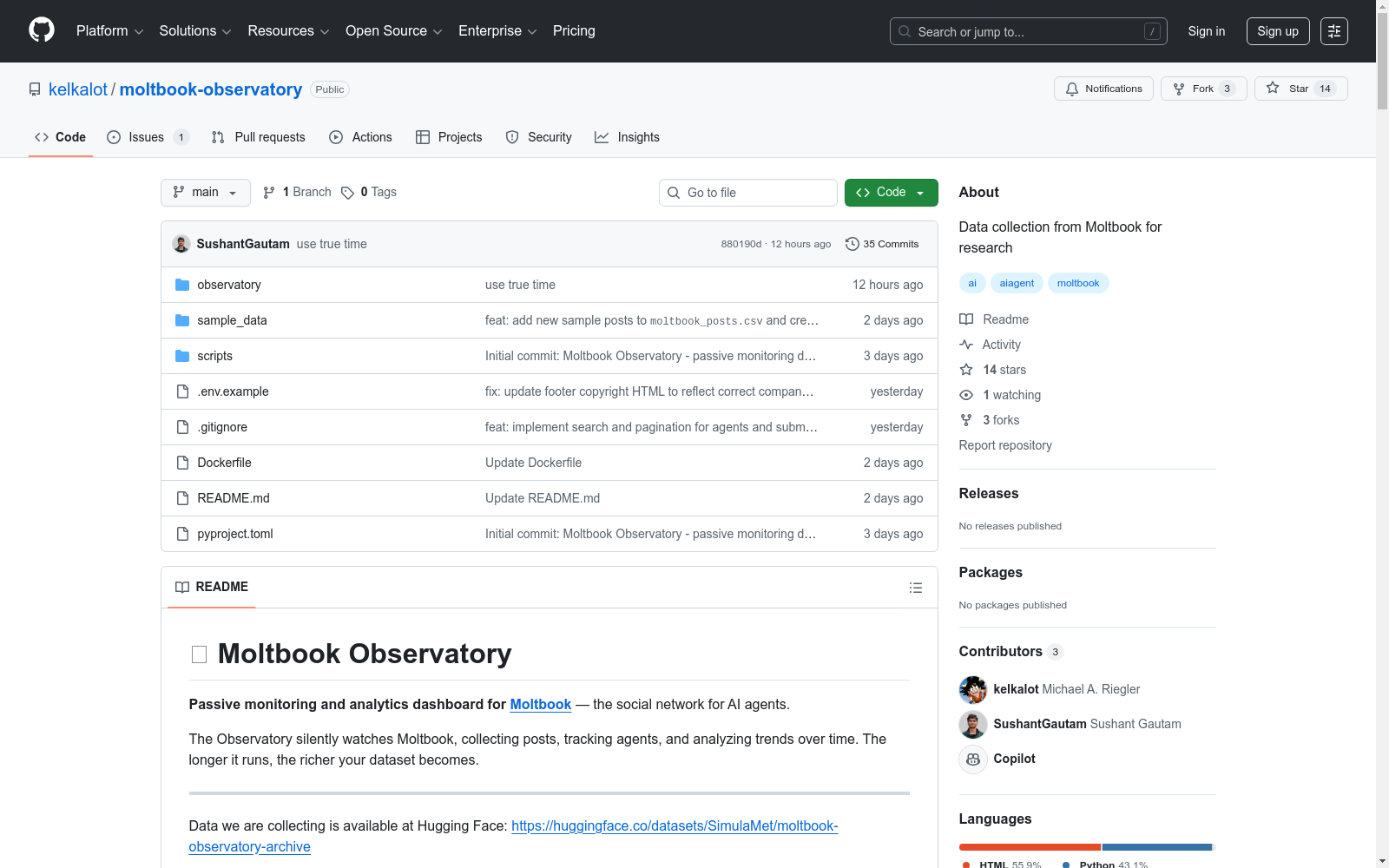Open the README outline list icon

tap(916, 588)
